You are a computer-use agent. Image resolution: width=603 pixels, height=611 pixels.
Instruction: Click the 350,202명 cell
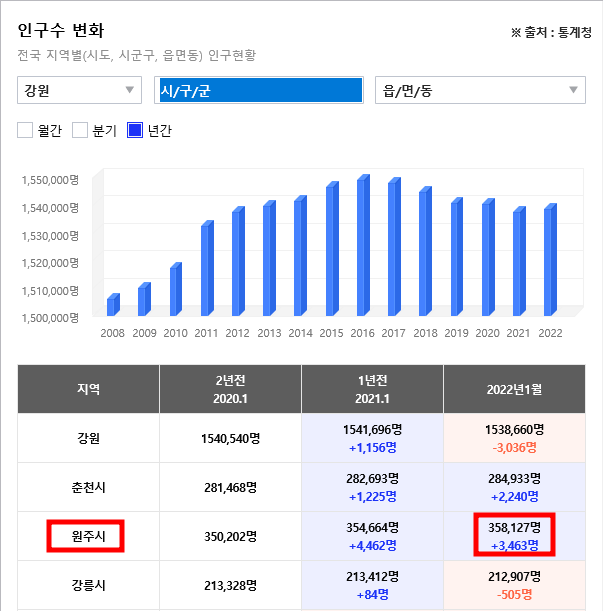click(x=230, y=537)
